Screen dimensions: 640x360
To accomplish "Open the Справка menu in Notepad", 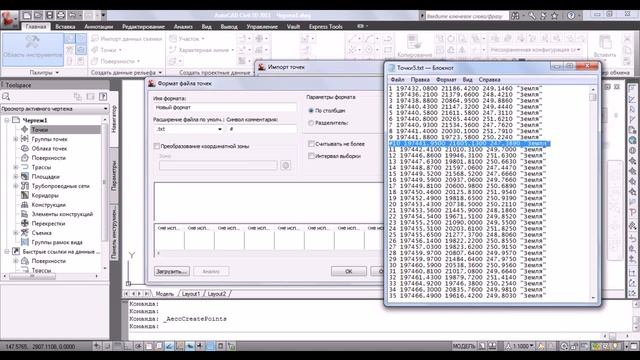I will click(x=489, y=80).
